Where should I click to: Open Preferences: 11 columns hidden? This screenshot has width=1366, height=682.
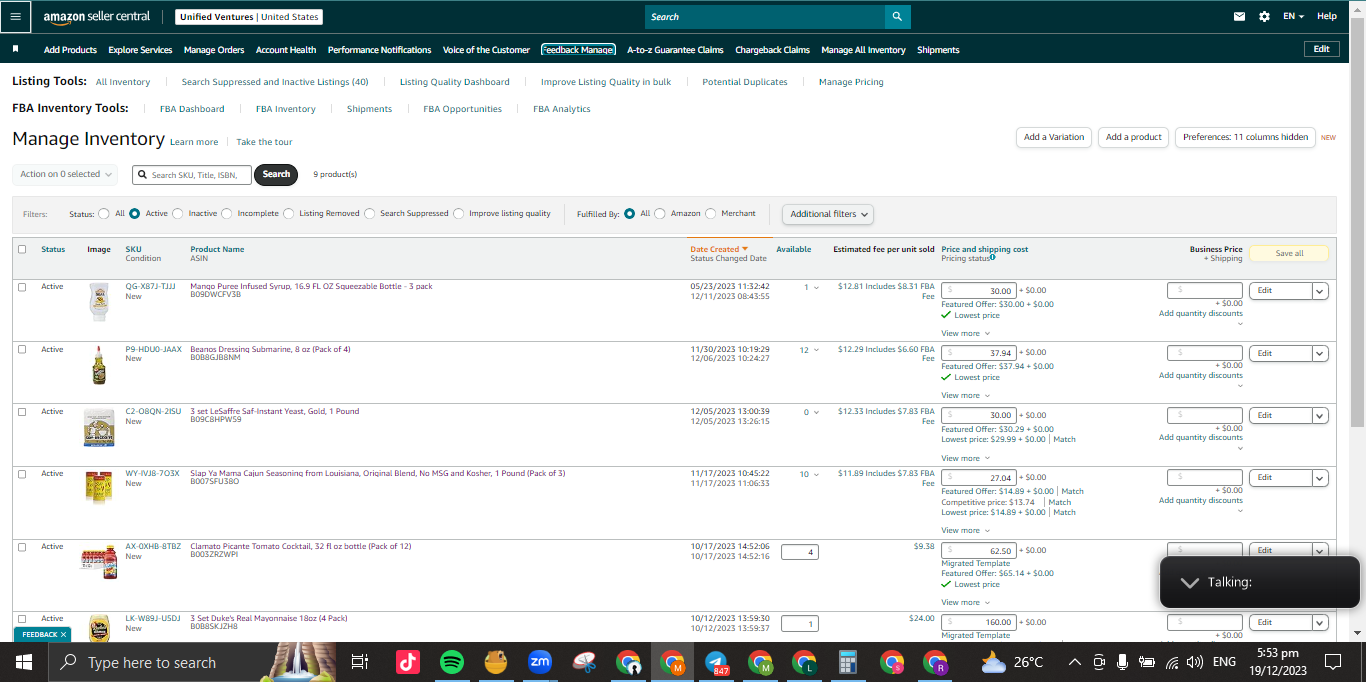[x=1245, y=137]
